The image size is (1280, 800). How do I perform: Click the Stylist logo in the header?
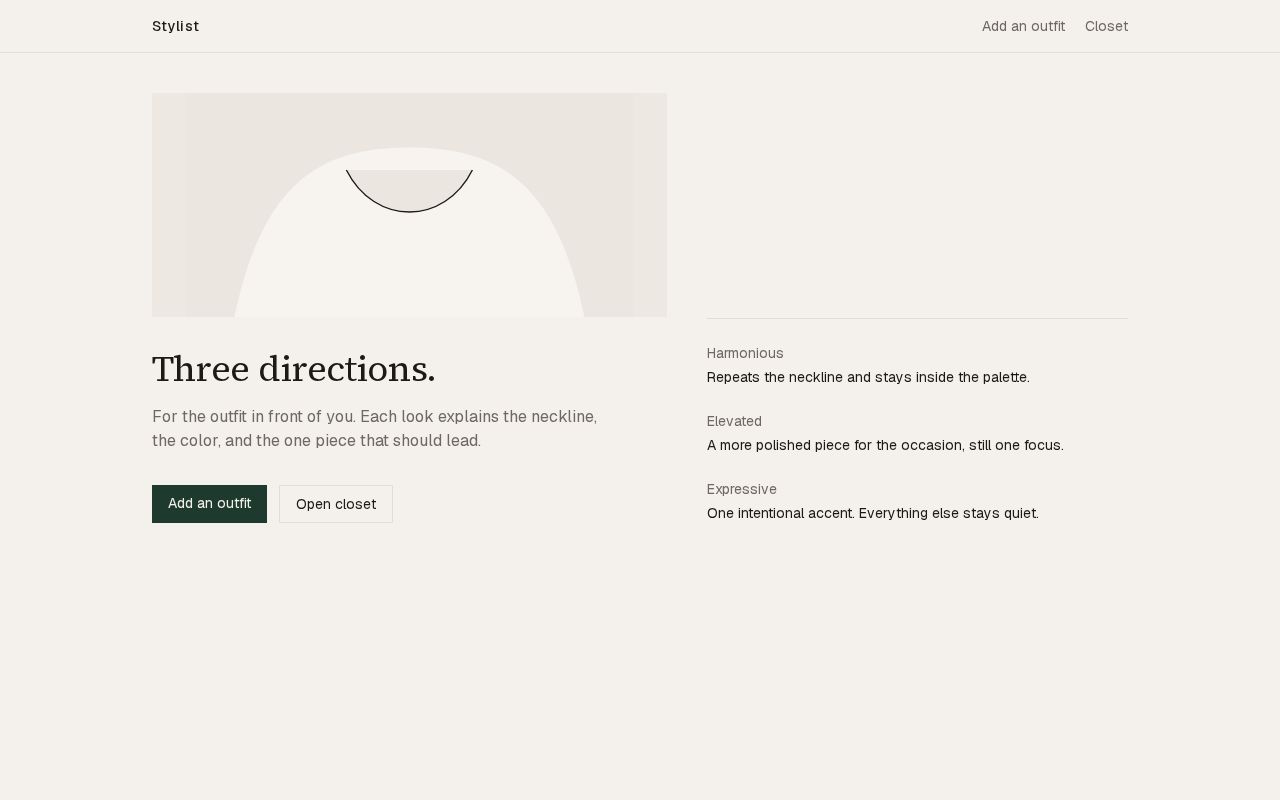click(175, 26)
